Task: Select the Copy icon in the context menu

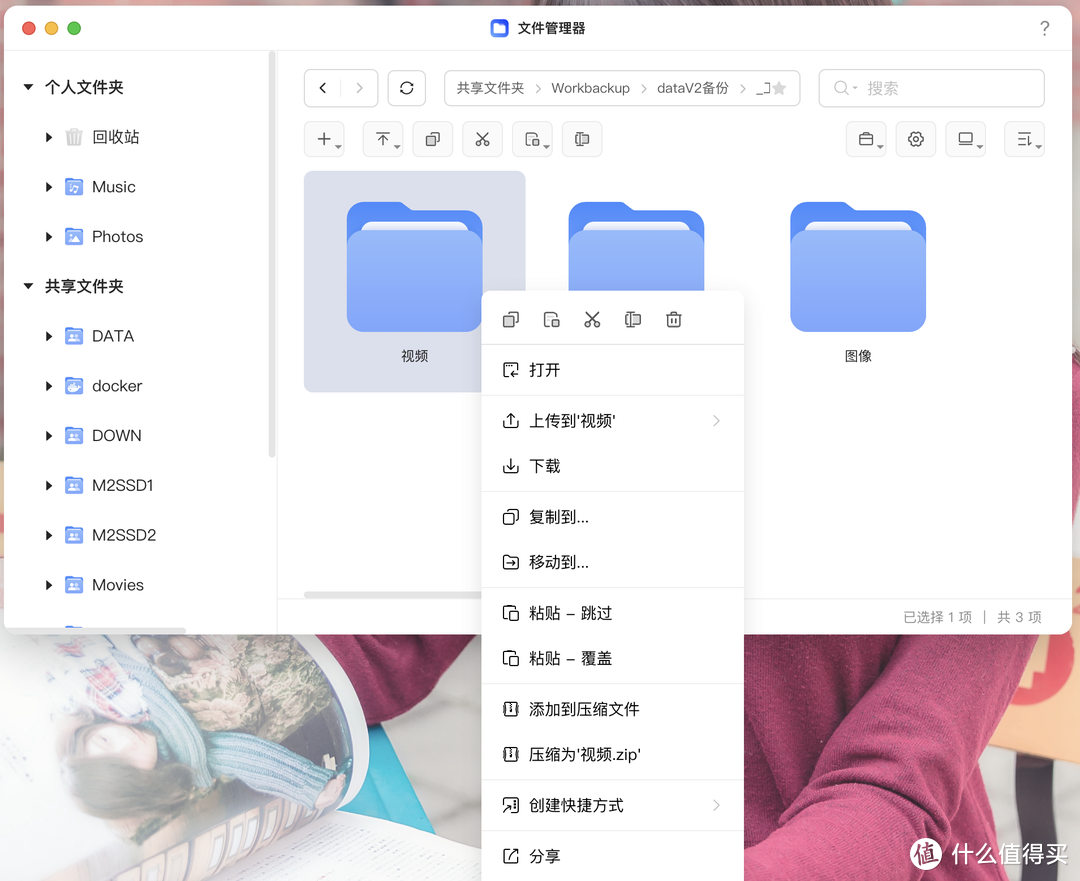Action: pos(511,319)
